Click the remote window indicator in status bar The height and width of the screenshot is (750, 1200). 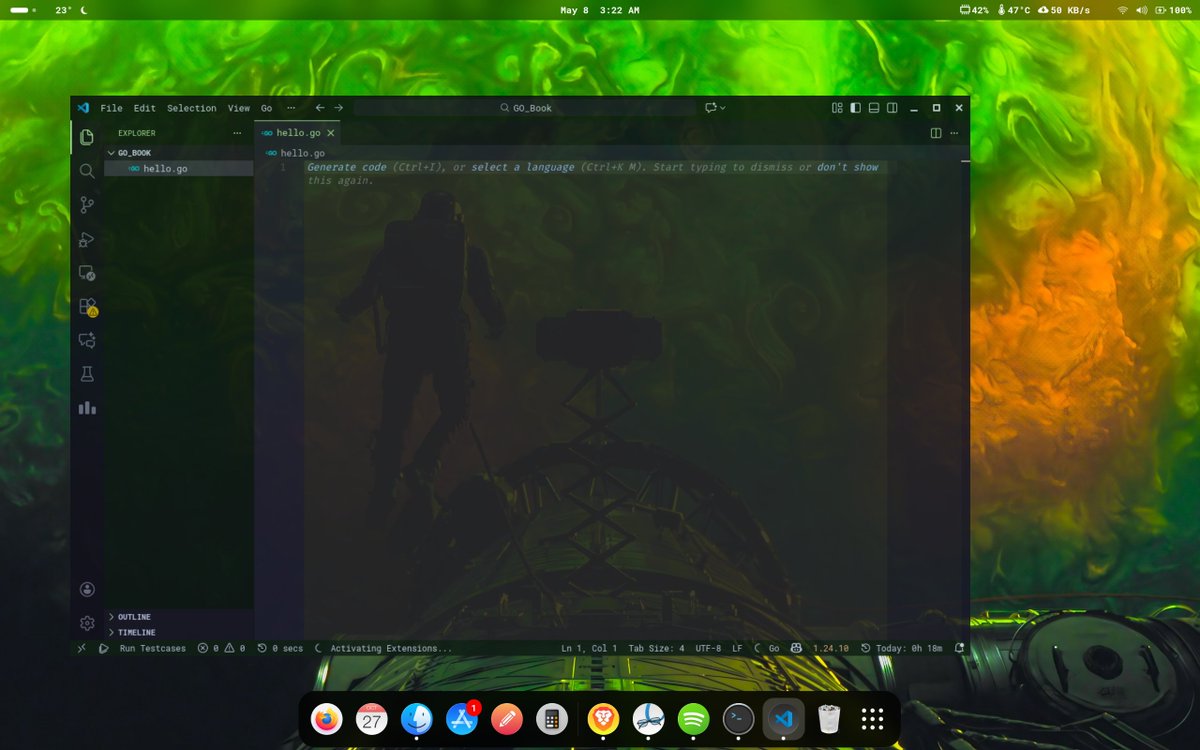(x=82, y=648)
